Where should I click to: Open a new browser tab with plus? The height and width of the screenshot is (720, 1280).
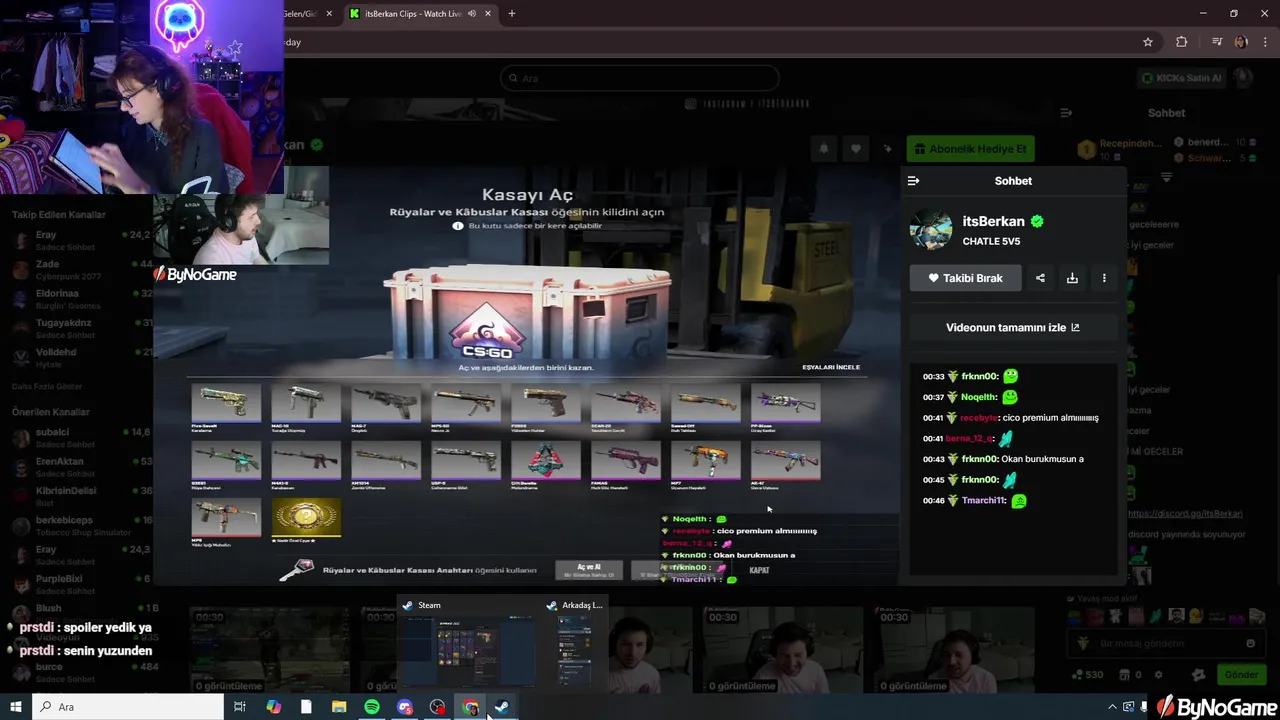click(512, 13)
